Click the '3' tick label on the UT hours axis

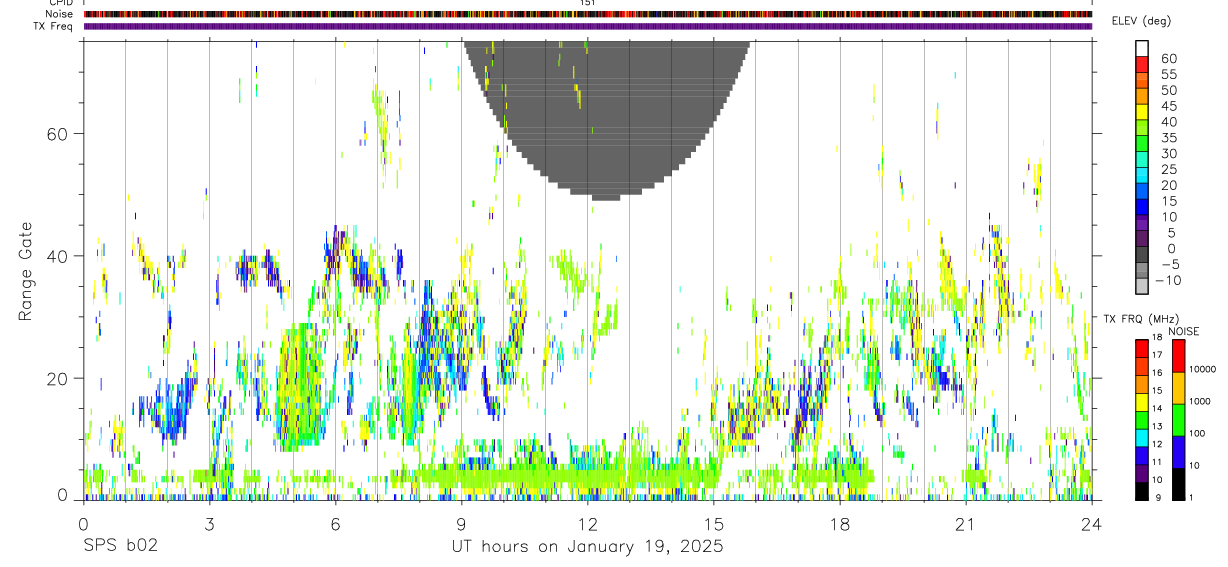click(209, 524)
